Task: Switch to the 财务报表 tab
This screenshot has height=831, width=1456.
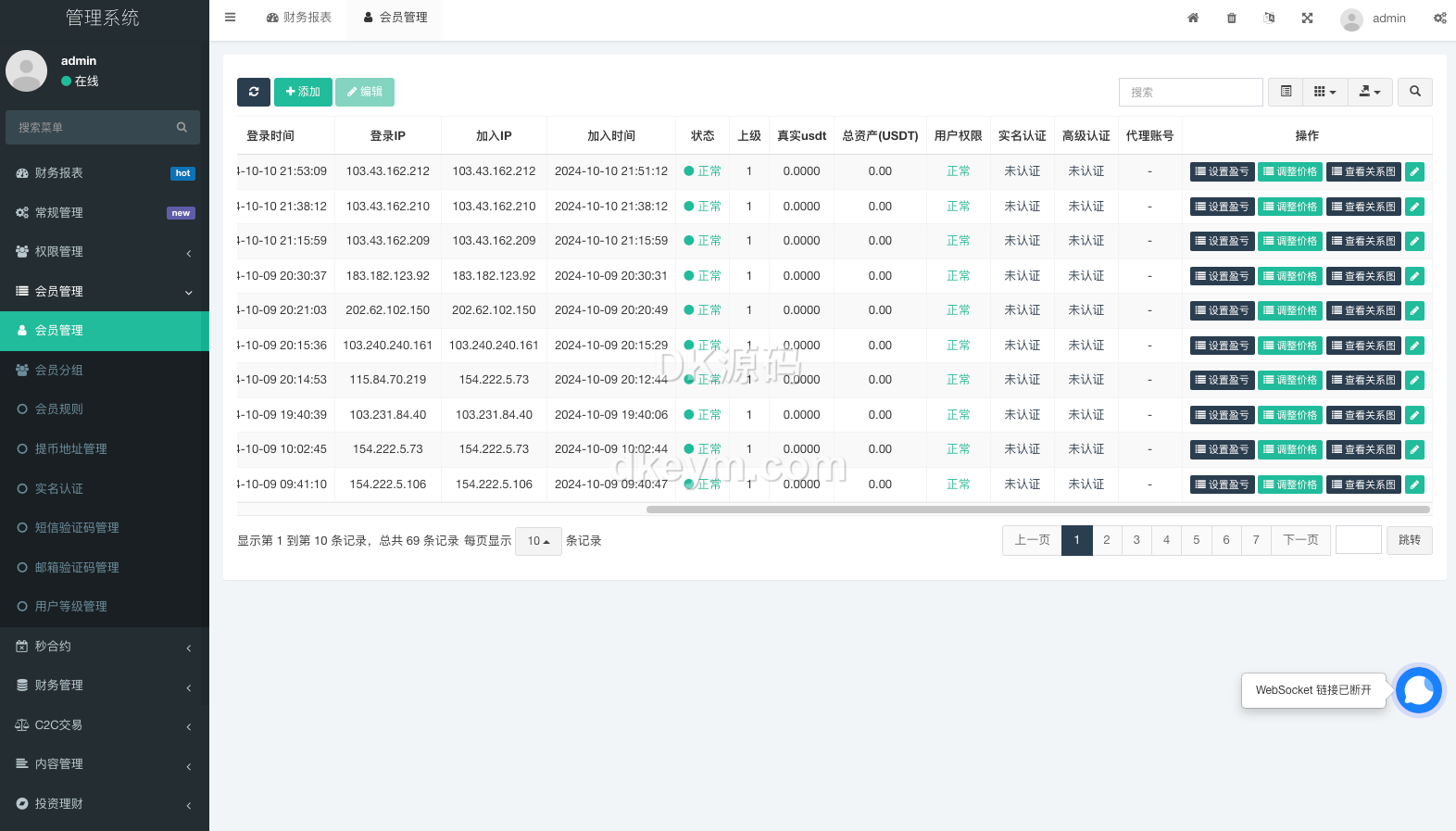Action: [299, 18]
